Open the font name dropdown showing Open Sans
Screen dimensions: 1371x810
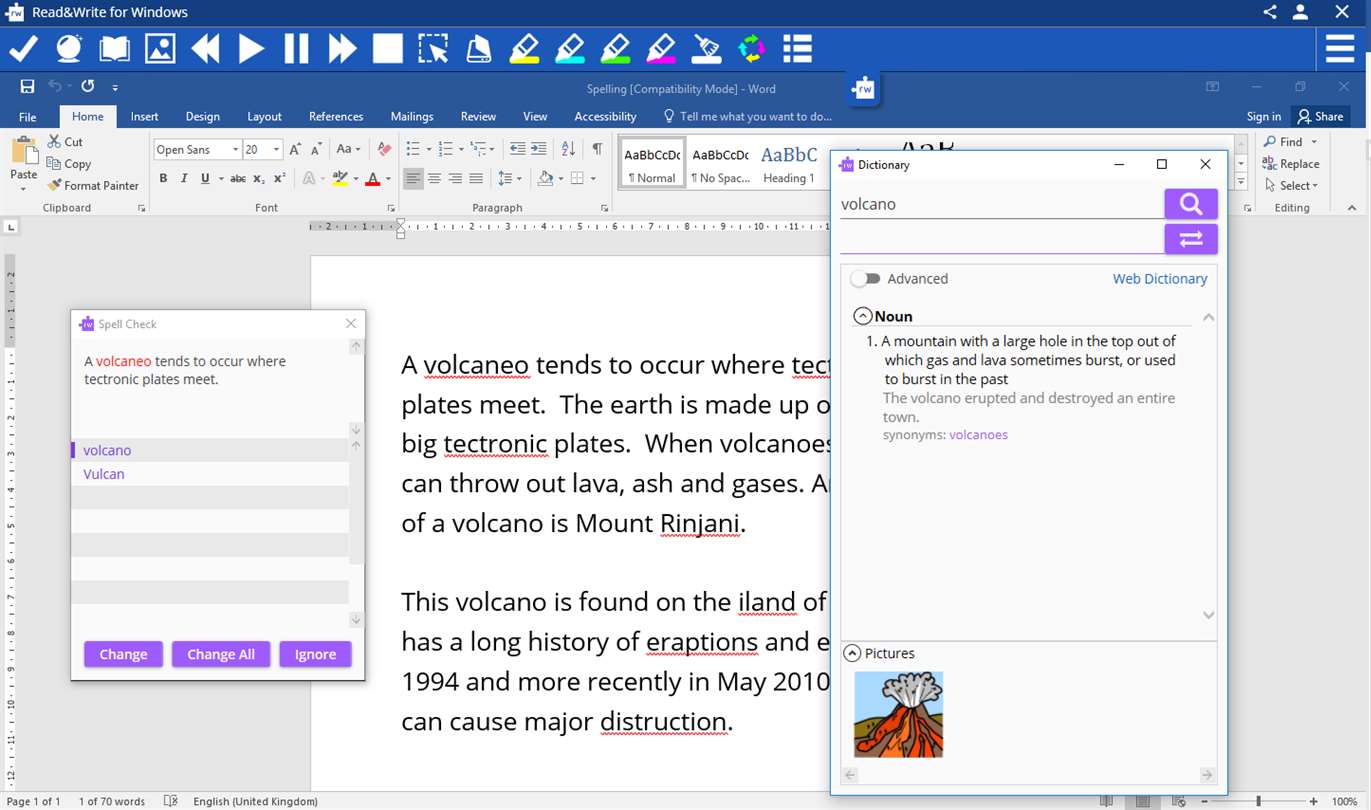236,150
